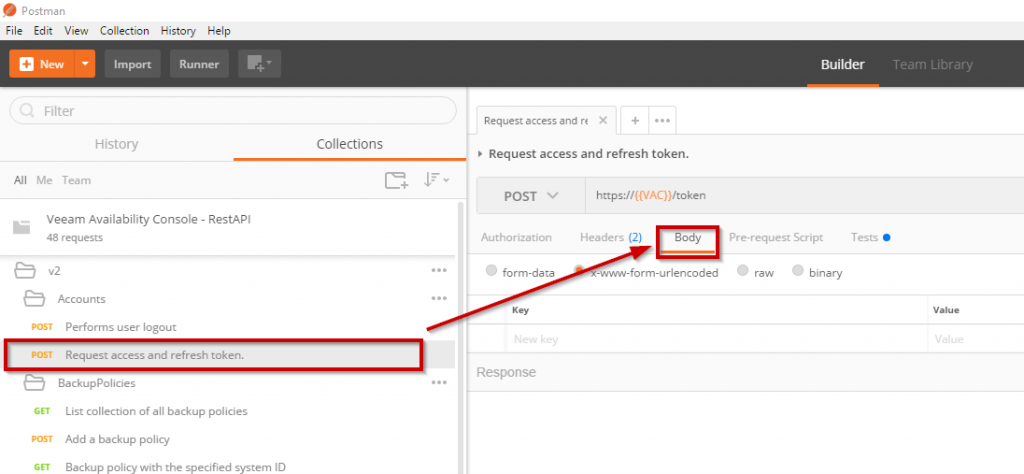Image resolution: width=1024 pixels, height=474 pixels.
Task: Click the new collection folder icon
Action: coord(396,180)
